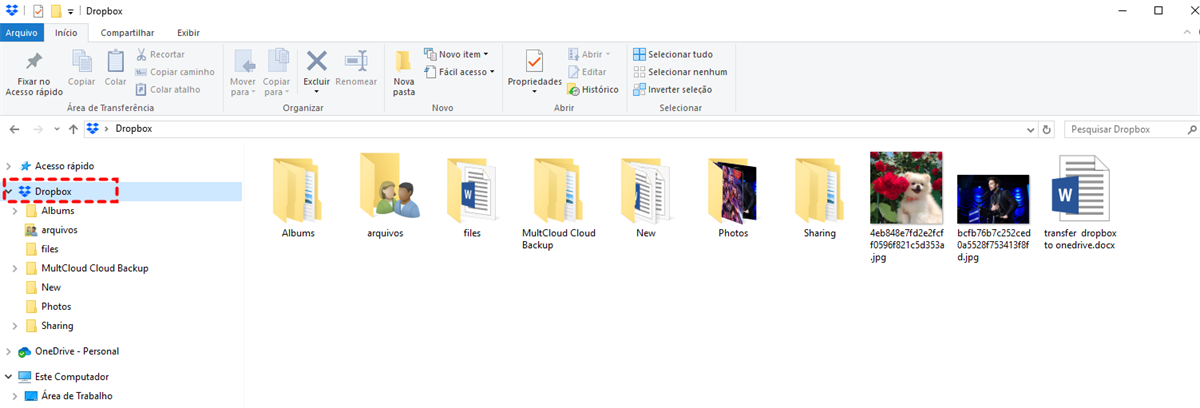
Task: Select Photos in navigation tree
Action: 56,306
